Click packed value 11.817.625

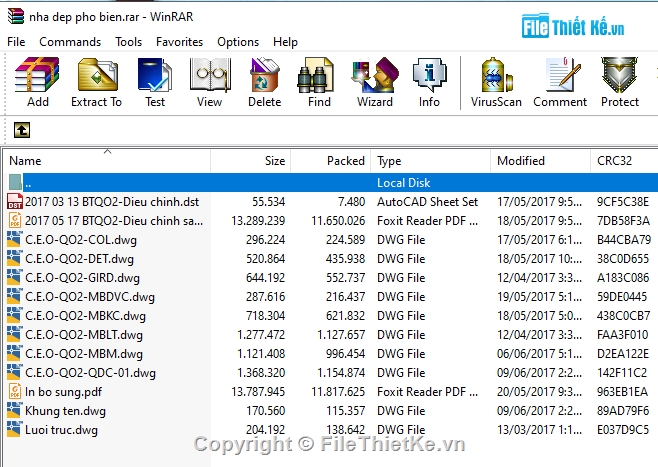(338, 392)
